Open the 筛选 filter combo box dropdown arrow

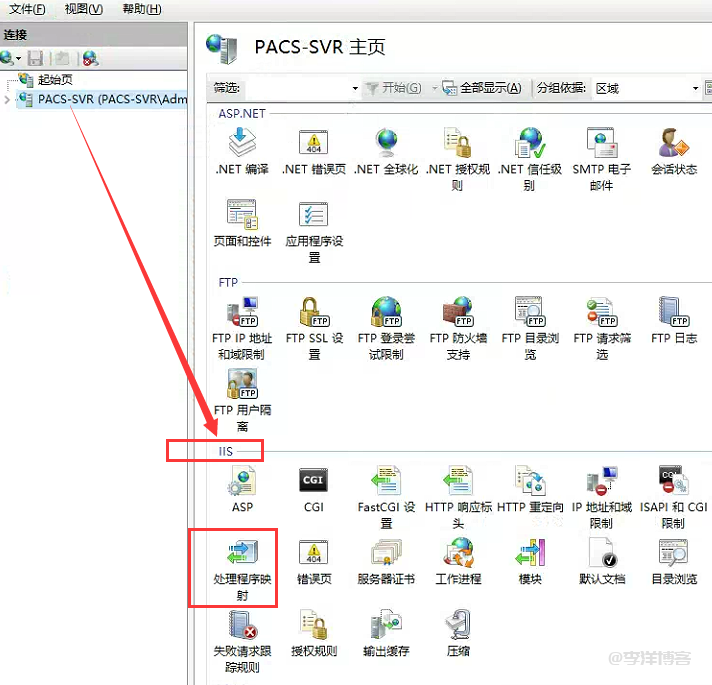click(354, 88)
